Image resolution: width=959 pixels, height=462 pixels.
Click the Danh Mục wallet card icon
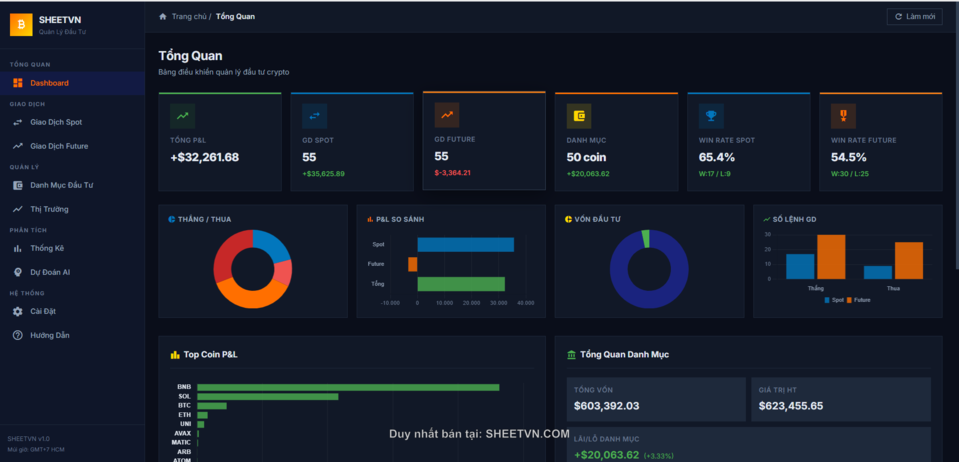pos(579,116)
